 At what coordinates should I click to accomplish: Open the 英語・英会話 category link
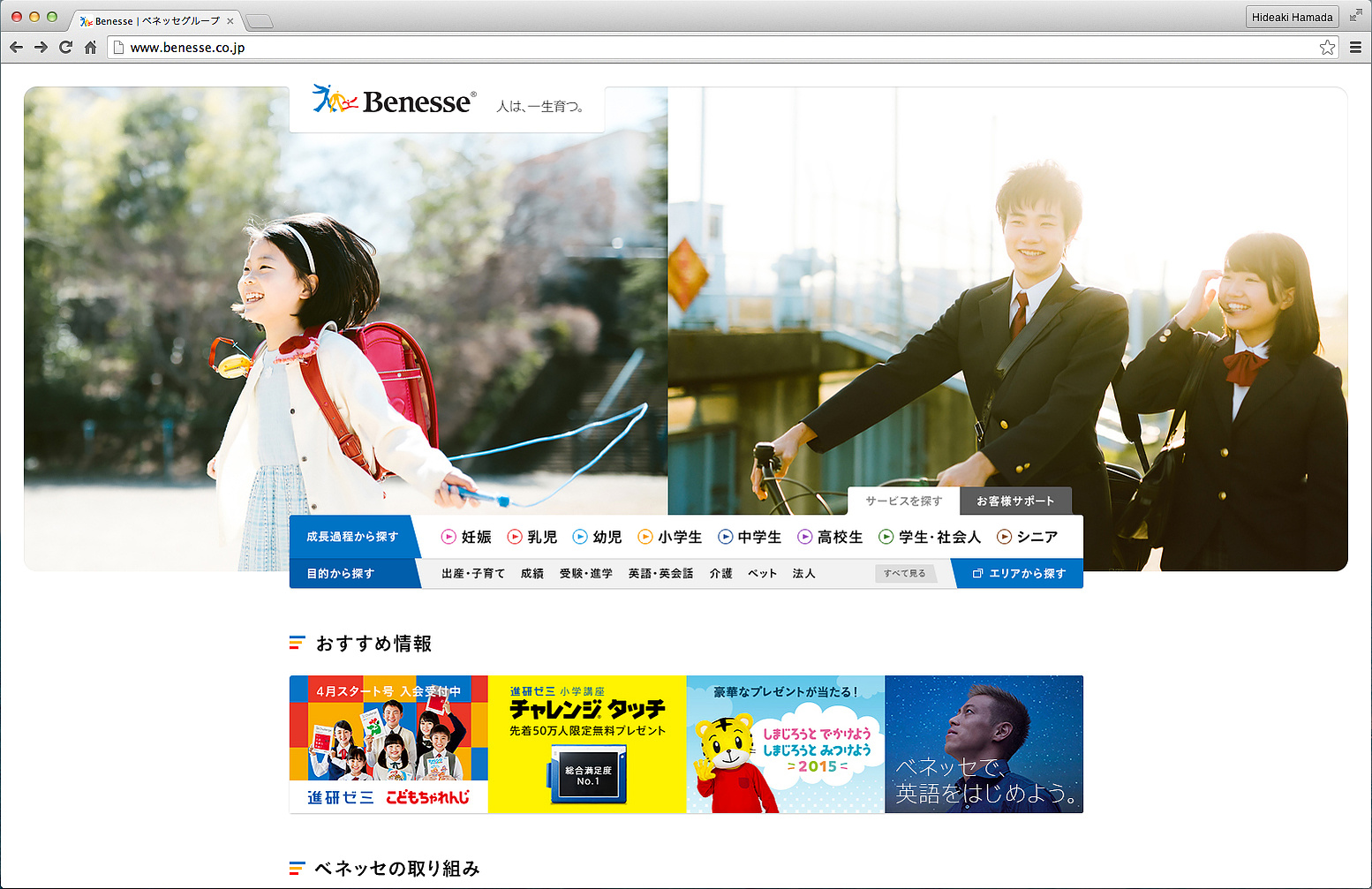[x=661, y=574]
